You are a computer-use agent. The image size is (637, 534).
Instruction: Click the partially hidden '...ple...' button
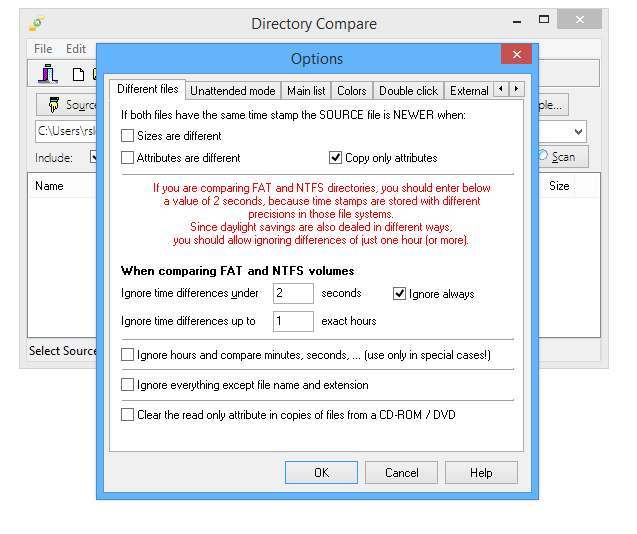click(x=553, y=105)
